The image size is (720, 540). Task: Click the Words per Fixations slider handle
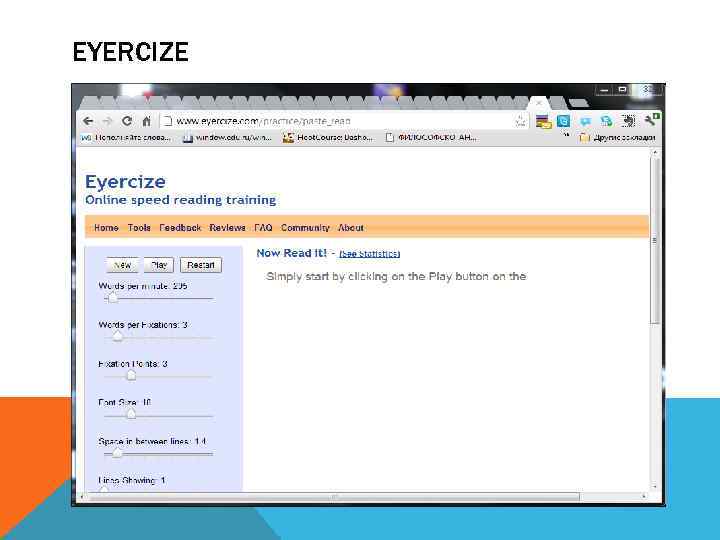[118, 336]
